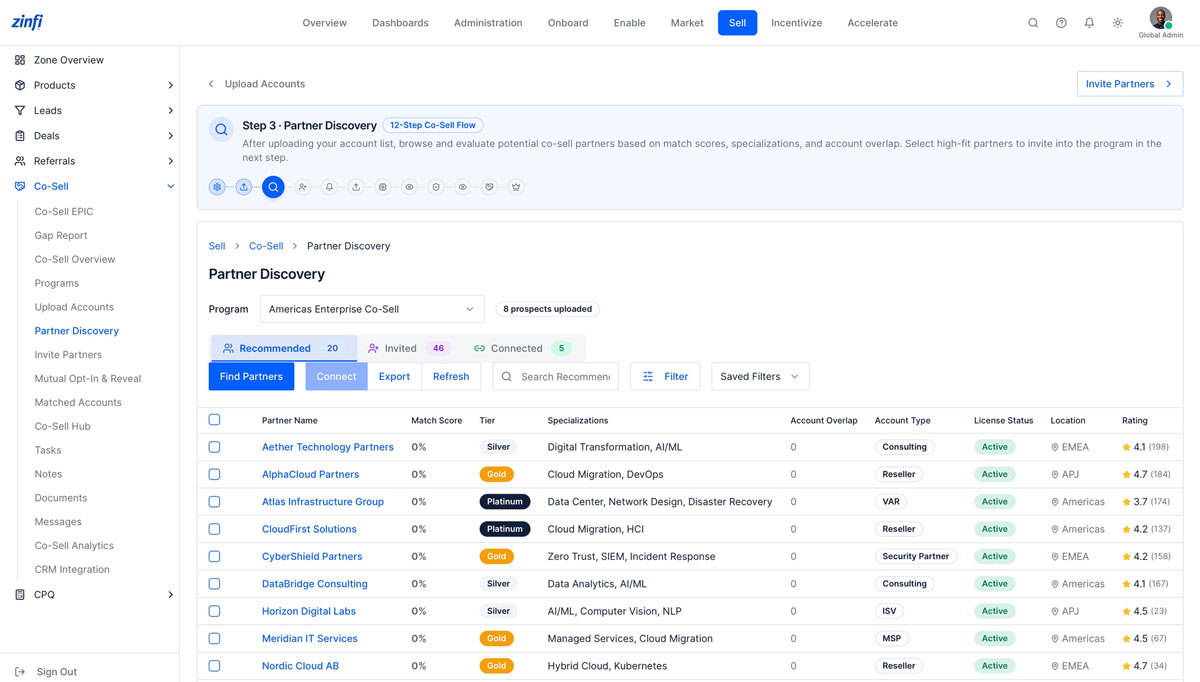
Task: Click the Invite Partners button
Action: tap(1130, 84)
